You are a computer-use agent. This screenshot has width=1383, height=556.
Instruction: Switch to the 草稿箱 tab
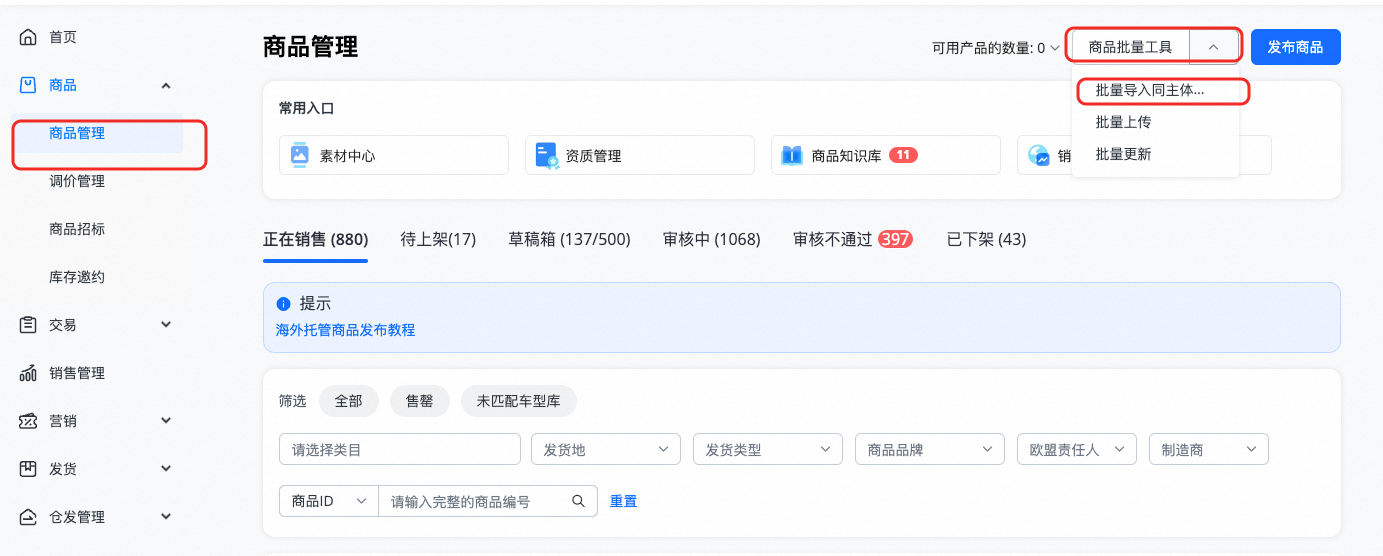pos(569,240)
